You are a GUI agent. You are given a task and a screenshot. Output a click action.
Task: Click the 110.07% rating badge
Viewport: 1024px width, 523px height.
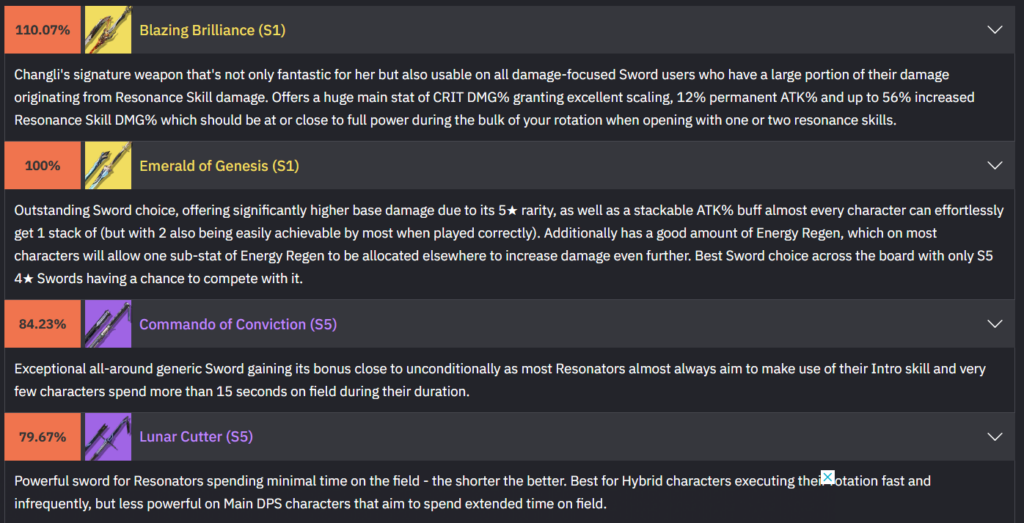click(x=43, y=30)
